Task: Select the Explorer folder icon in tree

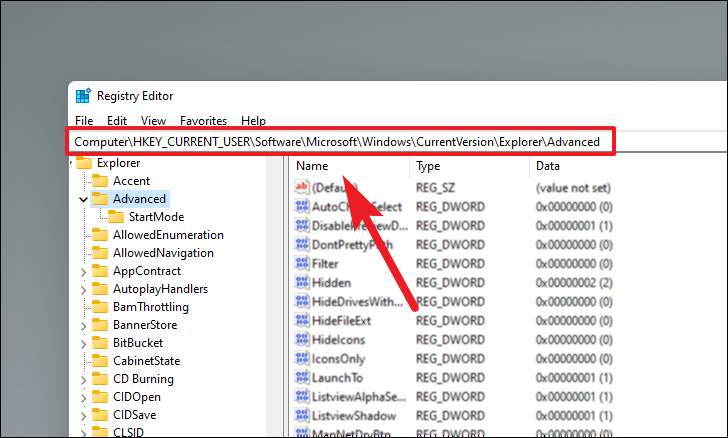Action: (84, 163)
